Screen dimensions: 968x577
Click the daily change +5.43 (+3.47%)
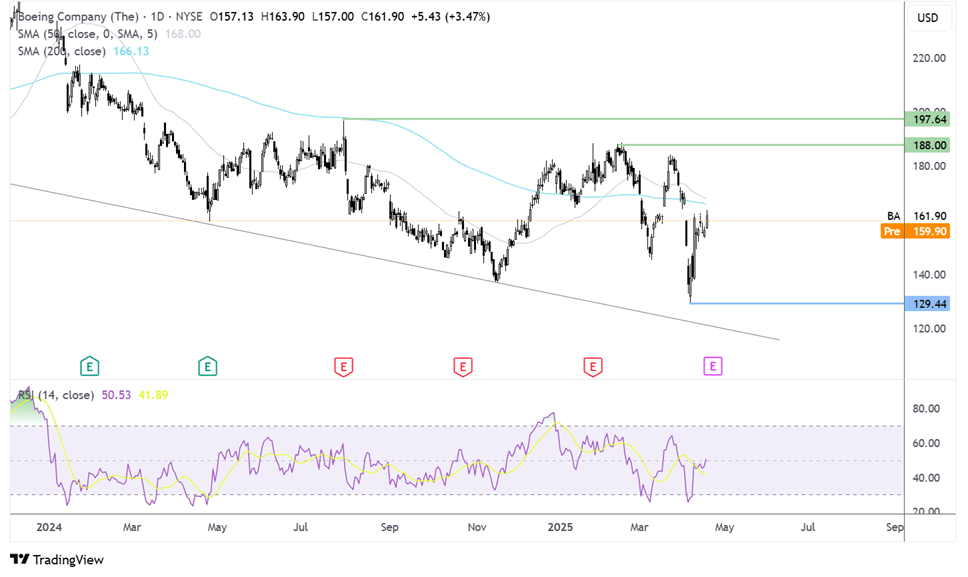point(451,17)
